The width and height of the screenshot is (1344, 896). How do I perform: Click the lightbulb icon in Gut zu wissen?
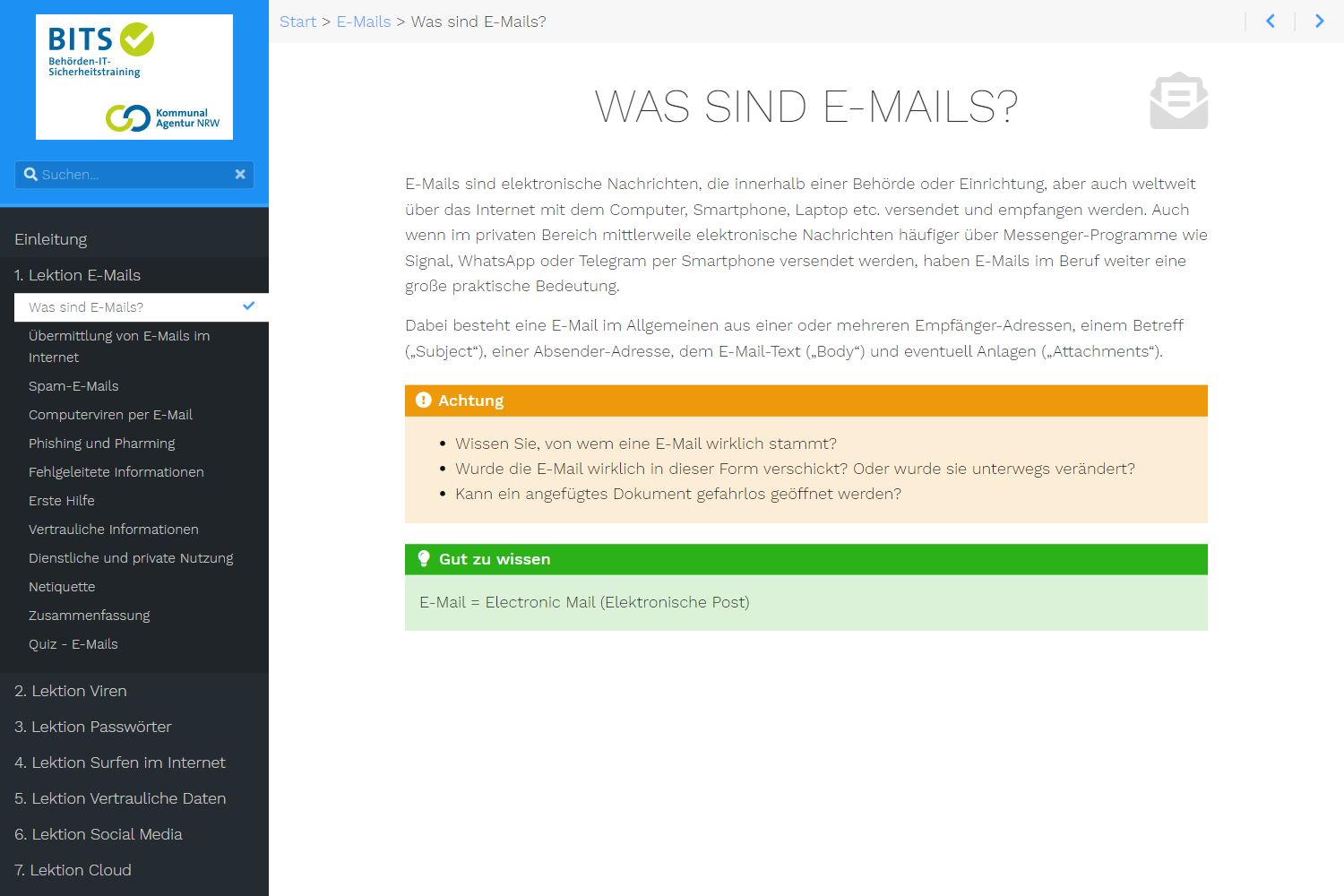pos(424,559)
